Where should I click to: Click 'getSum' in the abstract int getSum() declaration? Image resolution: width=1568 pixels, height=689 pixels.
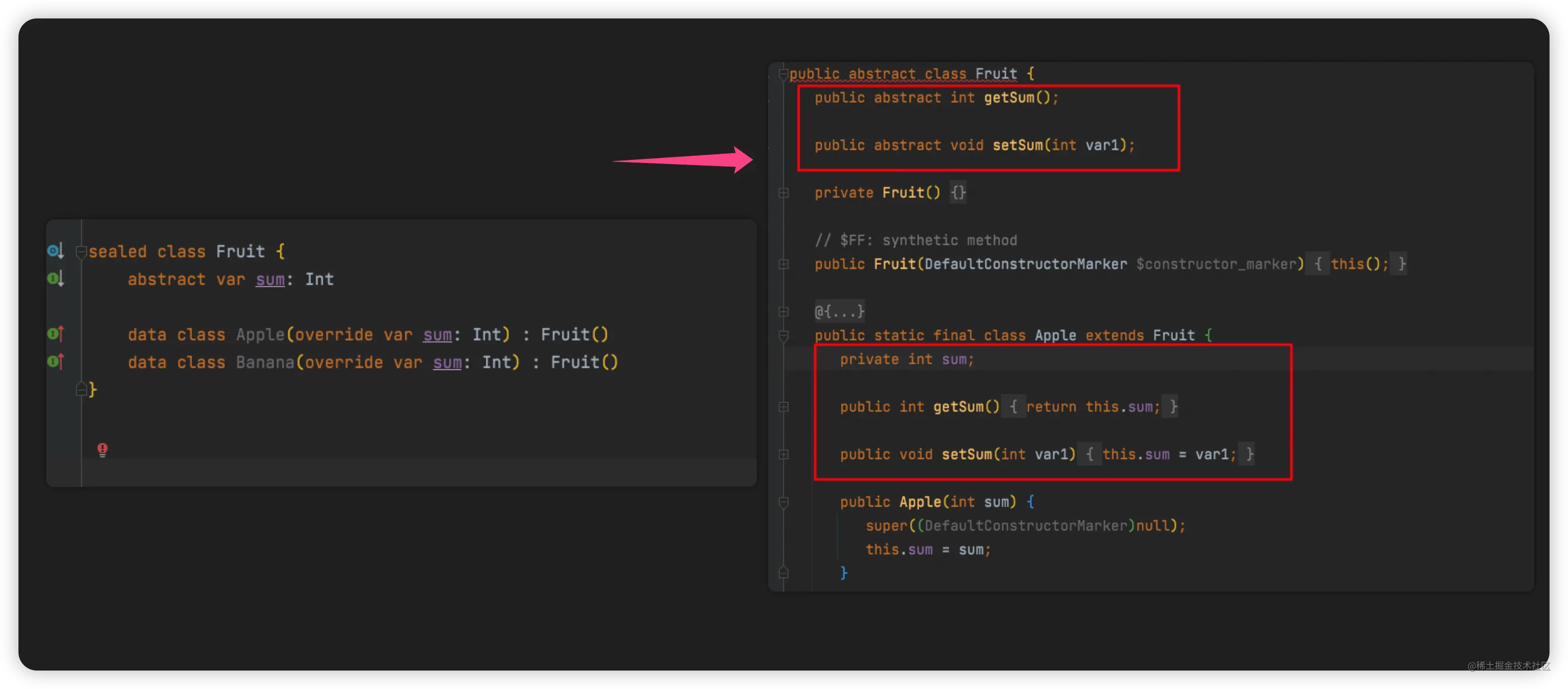[x=1009, y=97]
